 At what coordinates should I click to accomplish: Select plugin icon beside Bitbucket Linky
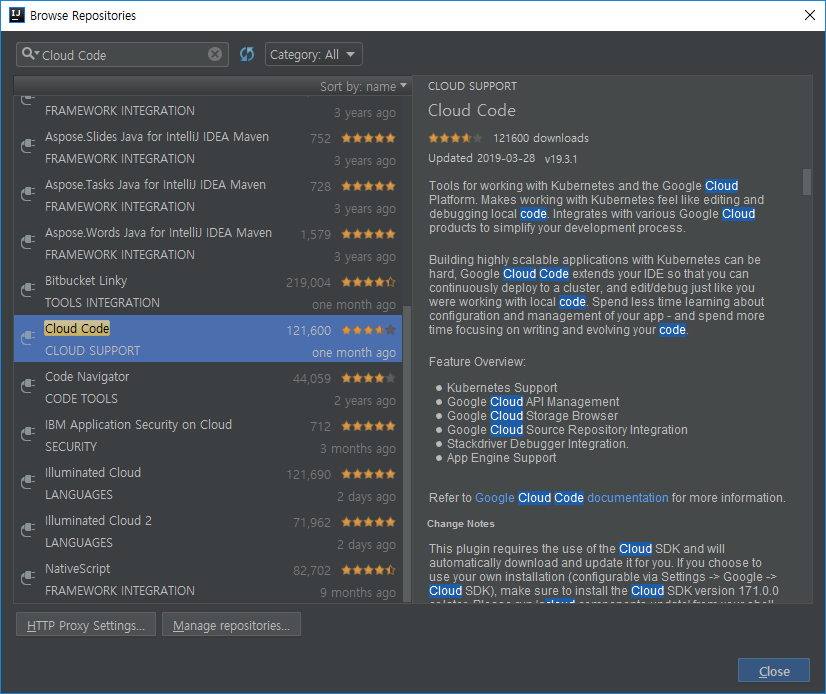click(28, 289)
